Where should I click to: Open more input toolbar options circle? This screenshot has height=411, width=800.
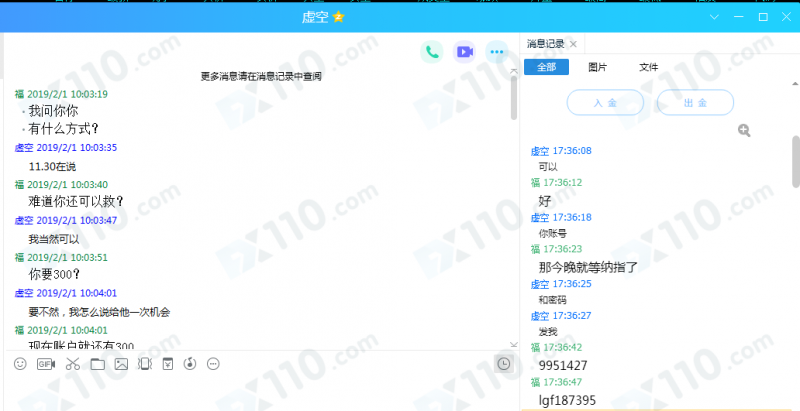213,364
